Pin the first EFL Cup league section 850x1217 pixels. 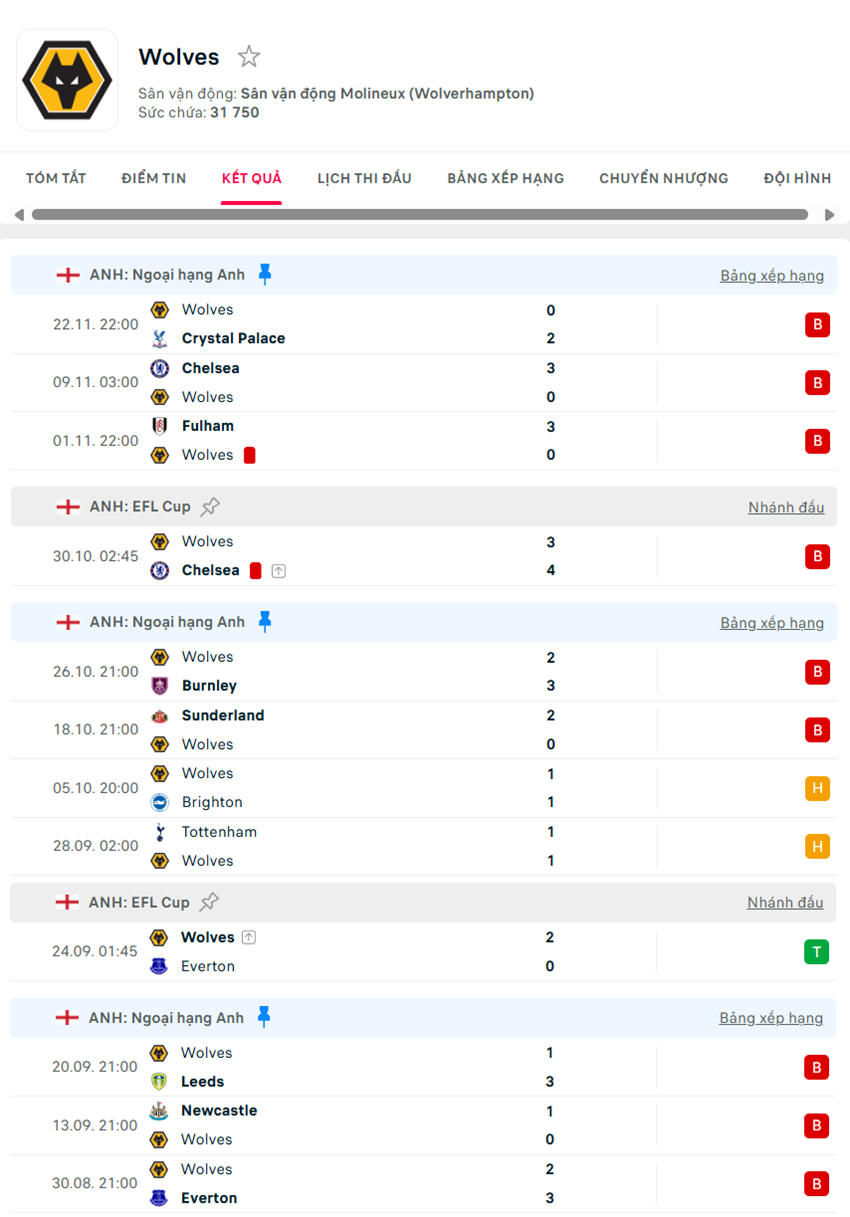click(x=210, y=507)
